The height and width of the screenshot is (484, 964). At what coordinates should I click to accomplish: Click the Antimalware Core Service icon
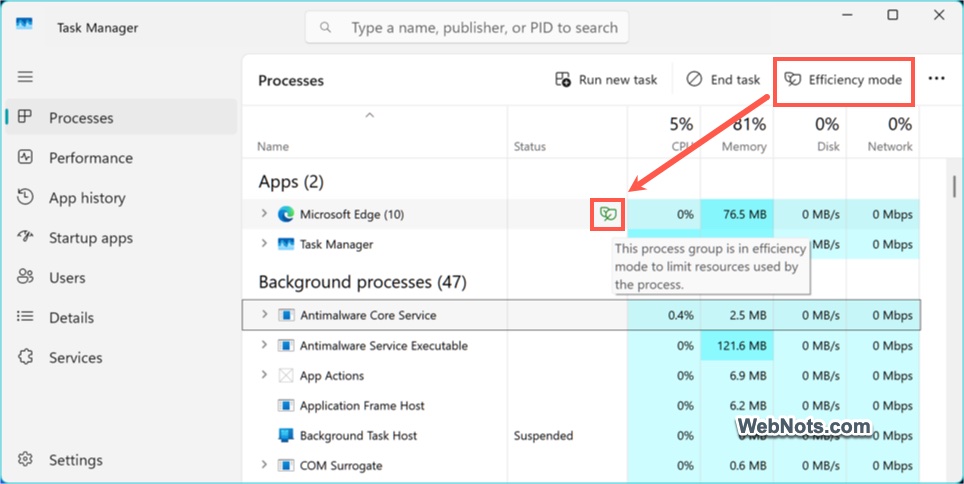286,315
